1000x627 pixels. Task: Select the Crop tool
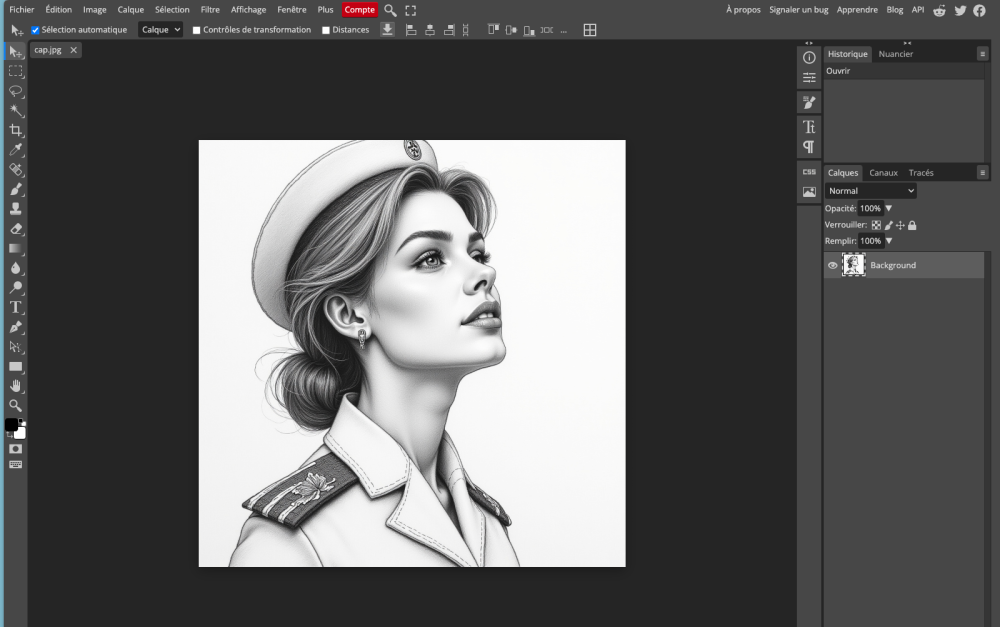point(15,131)
